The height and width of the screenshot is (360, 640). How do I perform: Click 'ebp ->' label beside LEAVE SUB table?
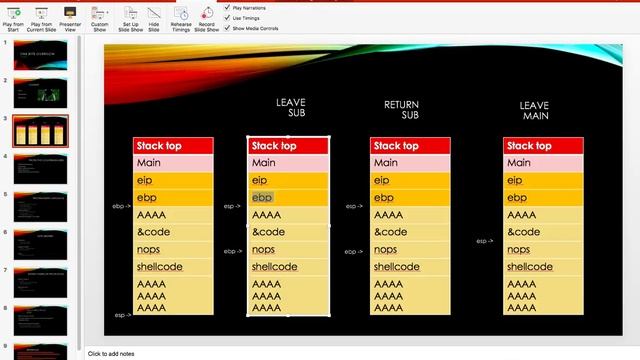(233, 251)
